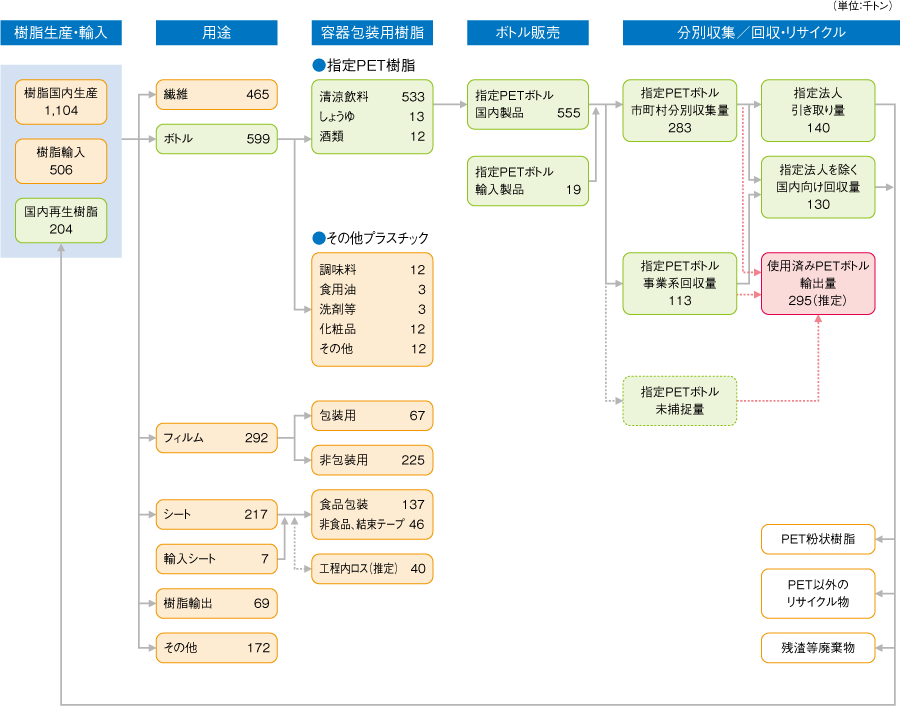Click the 国内再生樹脂 204 box
900x706 pixels.
[61, 220]
